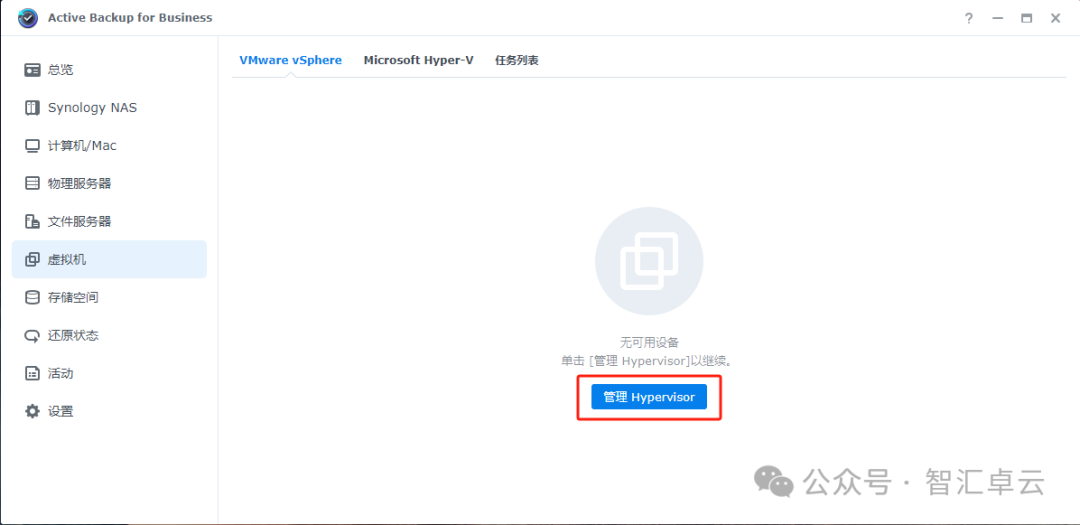Click the 管理 Hypervisor button
1080x525 pixels.
point(649,397)
